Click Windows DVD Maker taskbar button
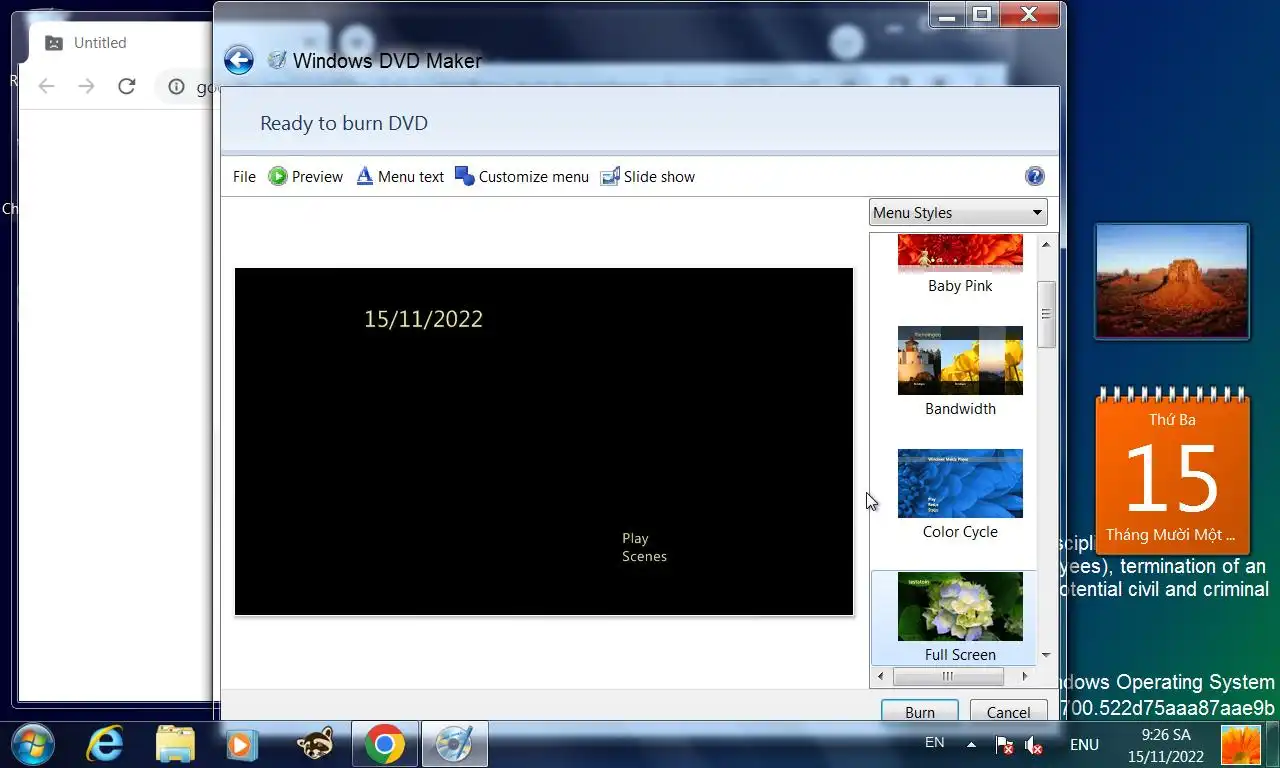Viewport: 1280px width, 768px height. click(x=455, y=744)
